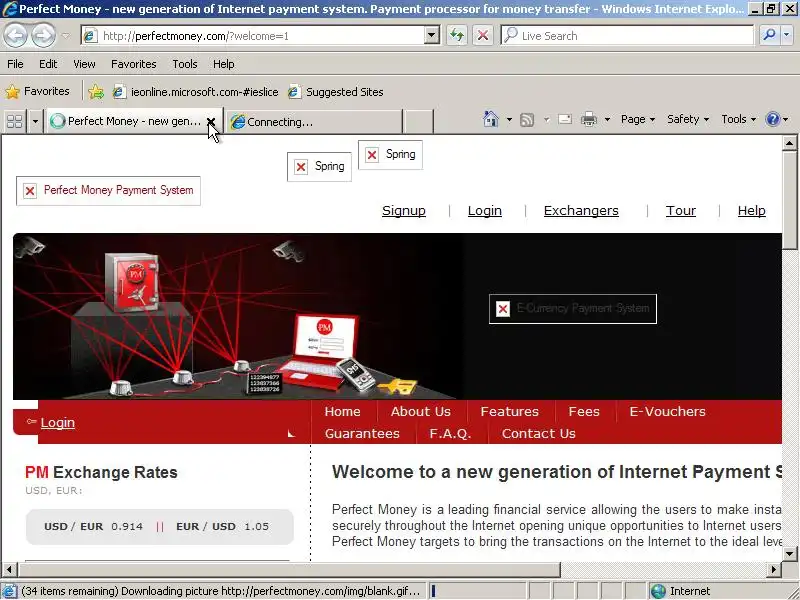Open Contact Us in red menu
The width and height of the screenshot is (800, 600).
click(x=539, y=433)
